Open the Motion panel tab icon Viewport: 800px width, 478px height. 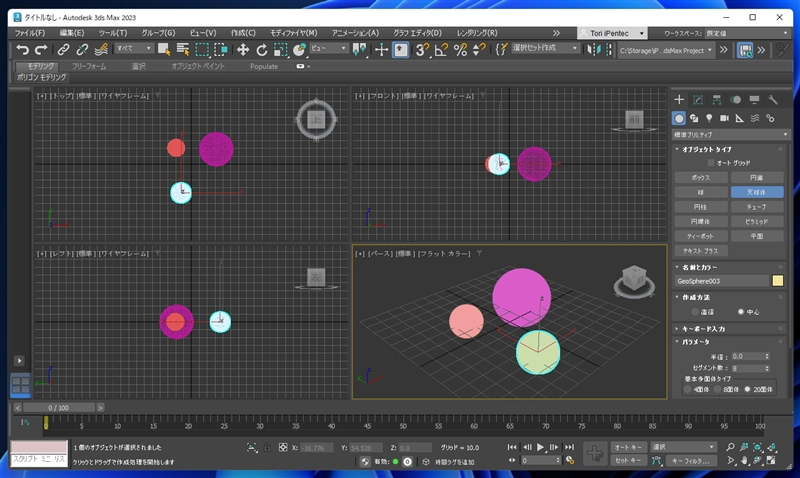pos(735,99)
